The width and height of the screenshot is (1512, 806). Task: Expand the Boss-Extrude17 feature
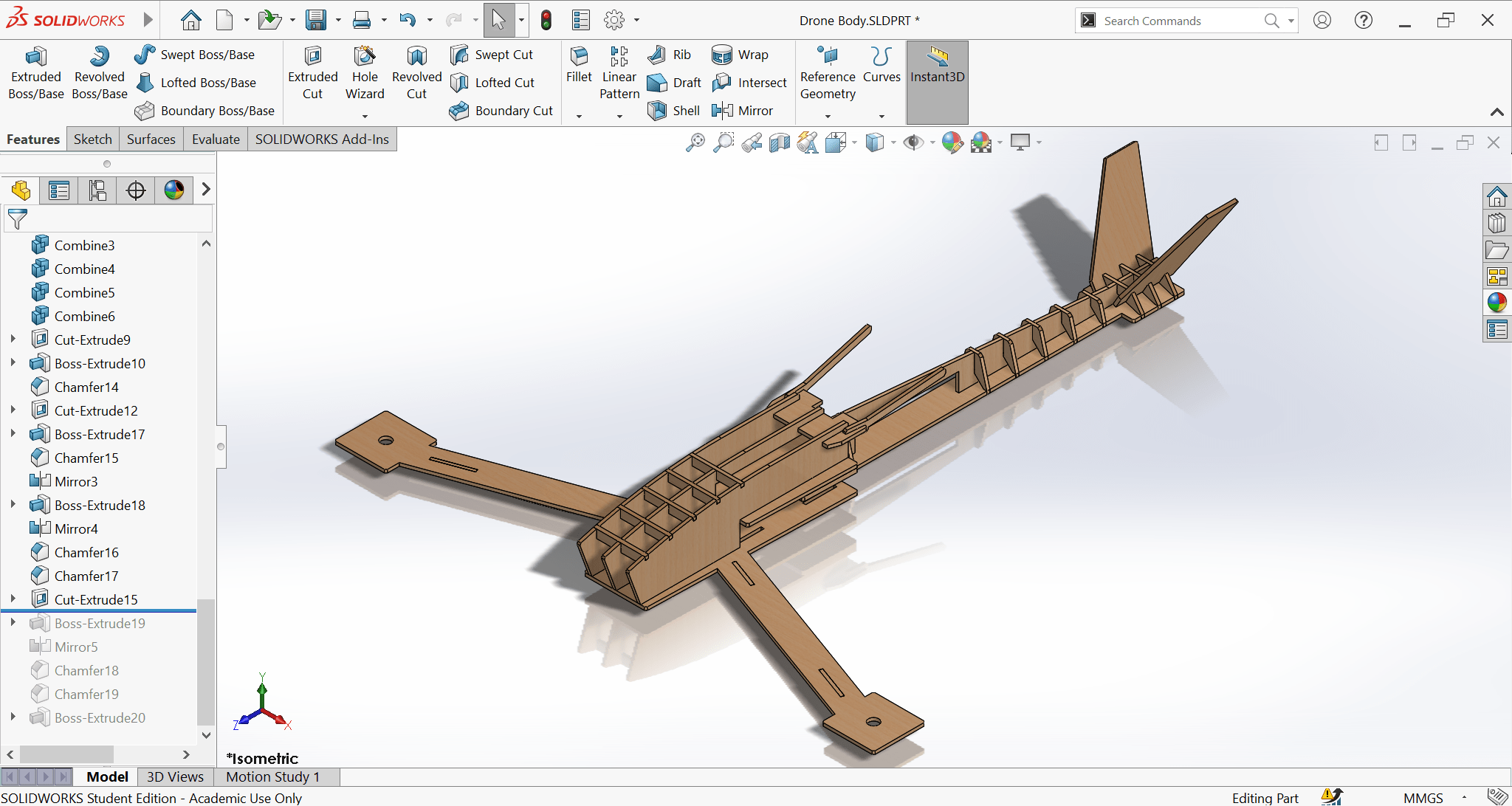pos(13,434)
